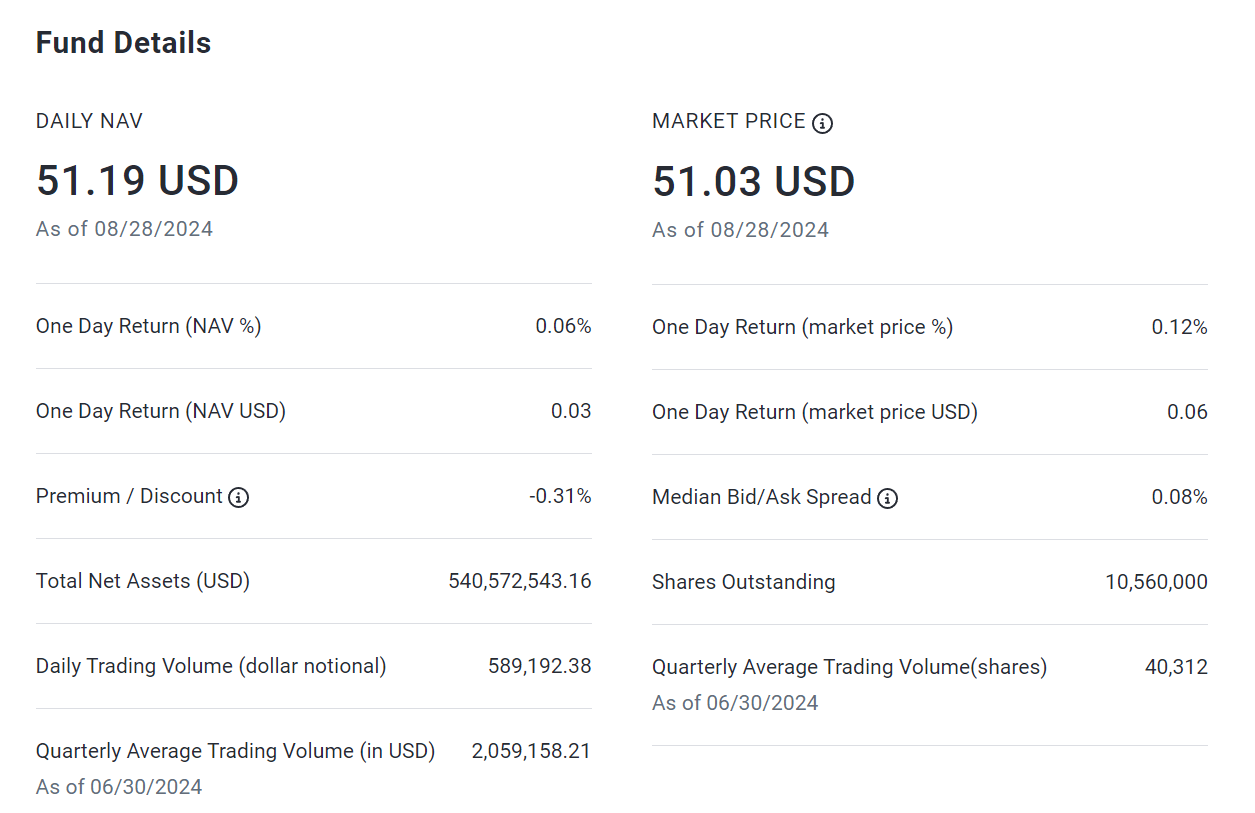1255x813 pixels.
Task: Click the -0.31% premium discount value
Action: coord(560,496)
